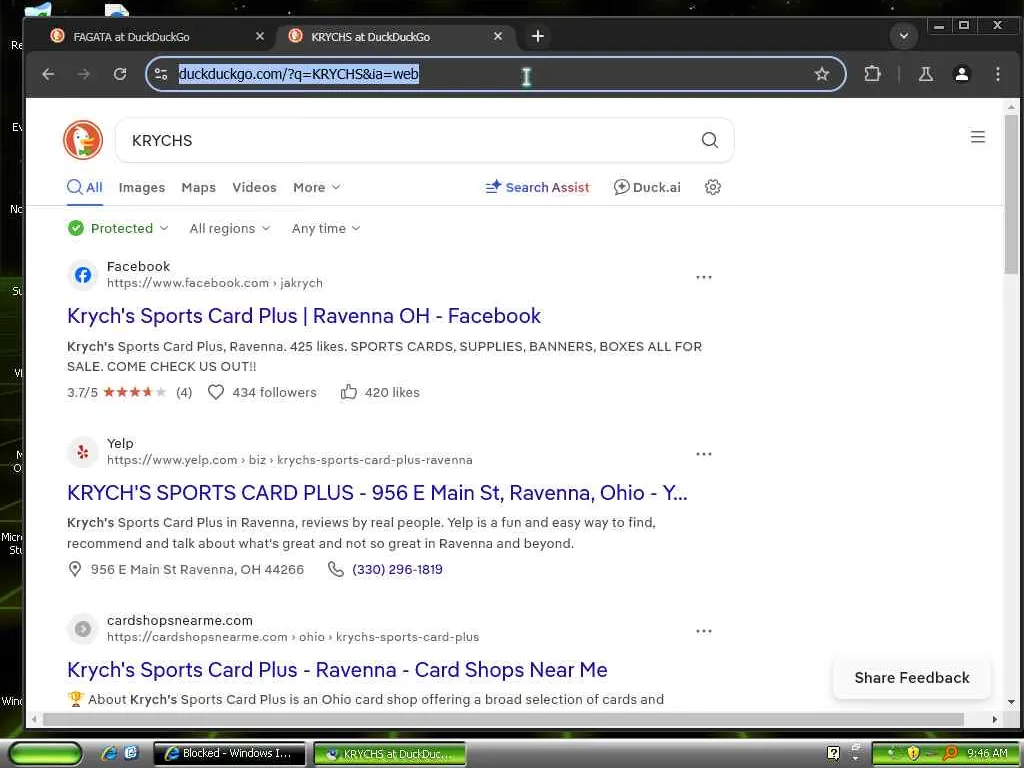Click the browser forward arrow
Image resolution: width=1024 pixels, height=768 pixels.
click(x=84, y=74)
